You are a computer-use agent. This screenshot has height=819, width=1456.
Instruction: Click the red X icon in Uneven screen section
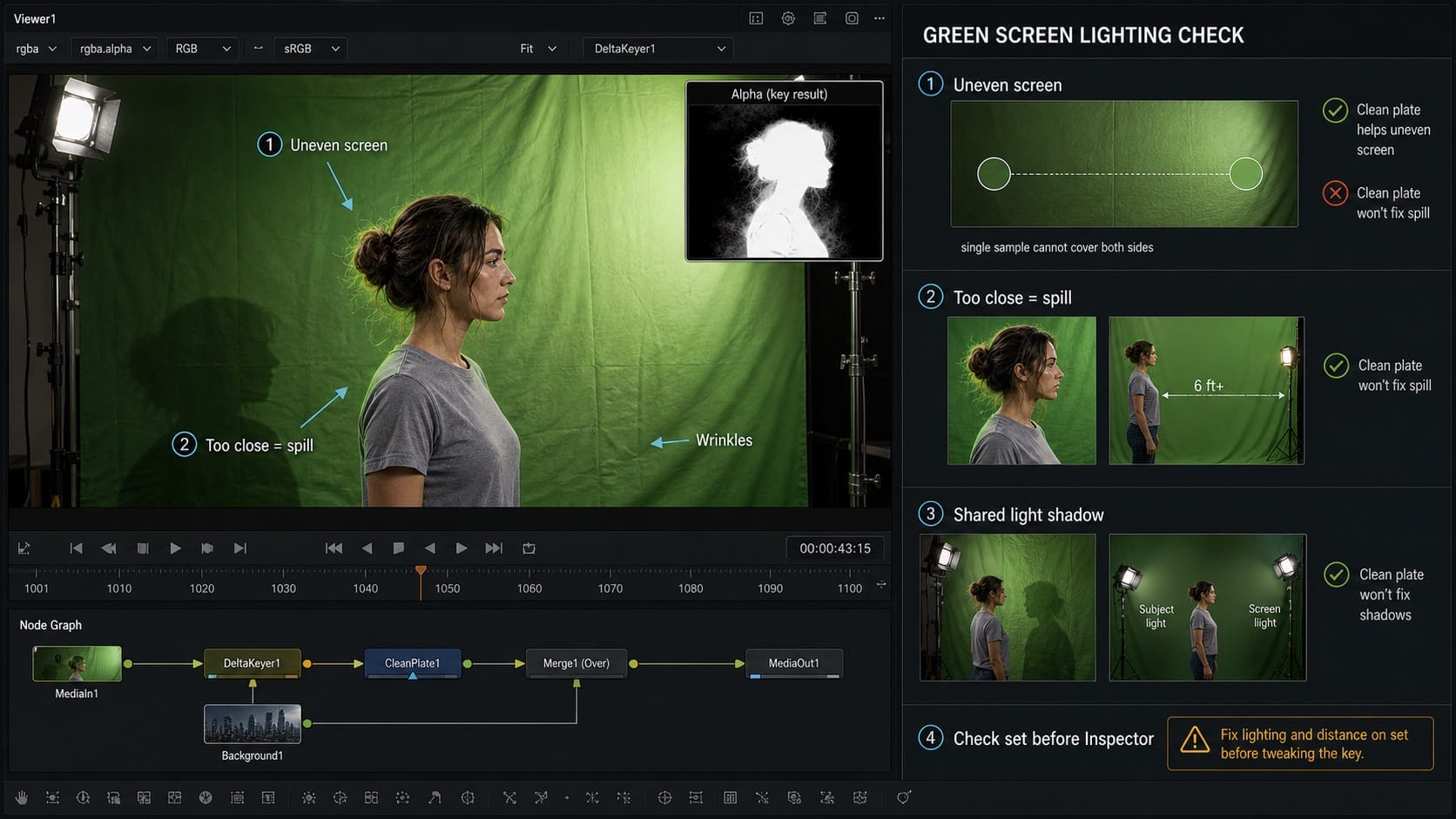pos(1335,193)
